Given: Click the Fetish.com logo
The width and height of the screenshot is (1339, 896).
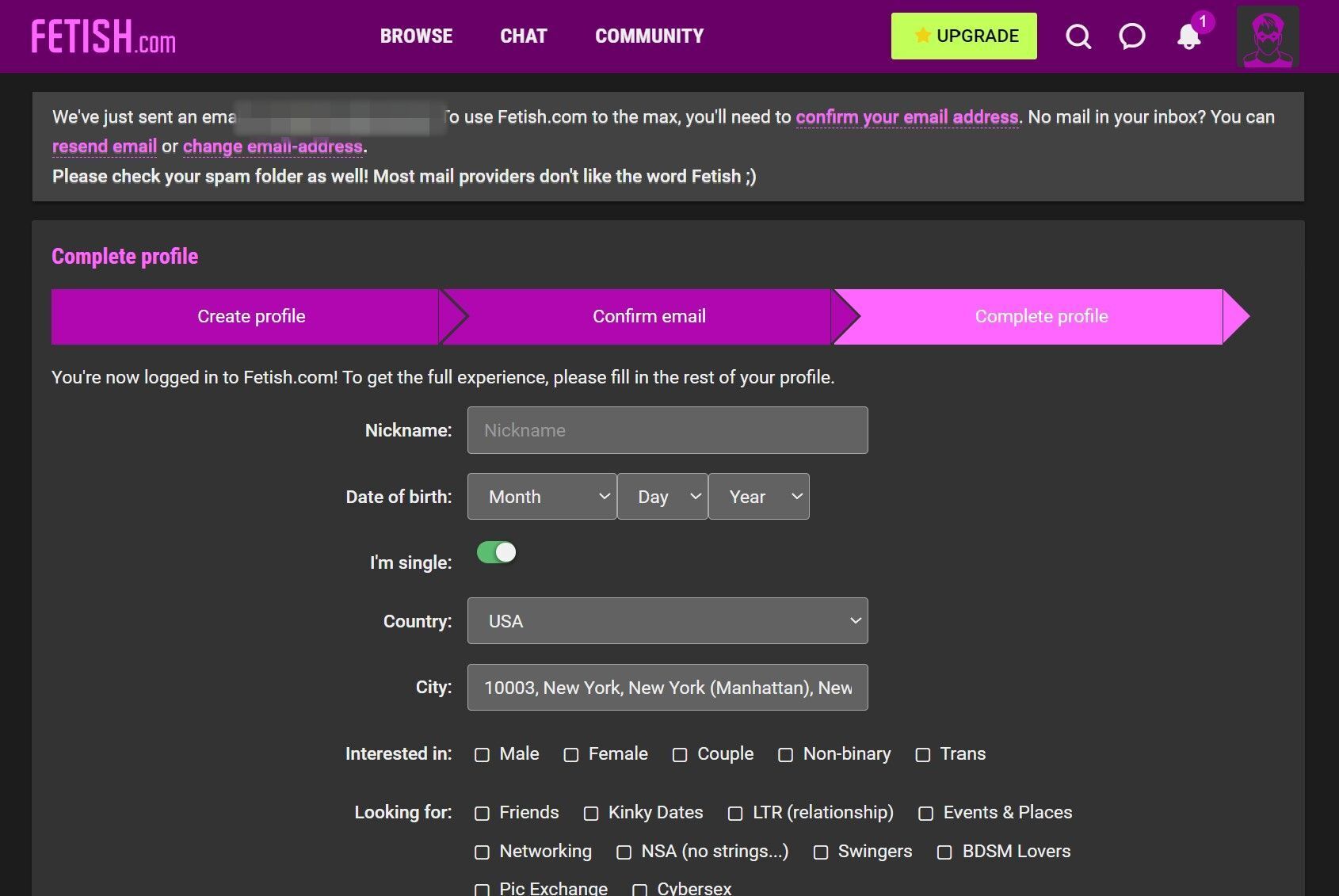Looking at the screenshot, I should click(104, 36).
